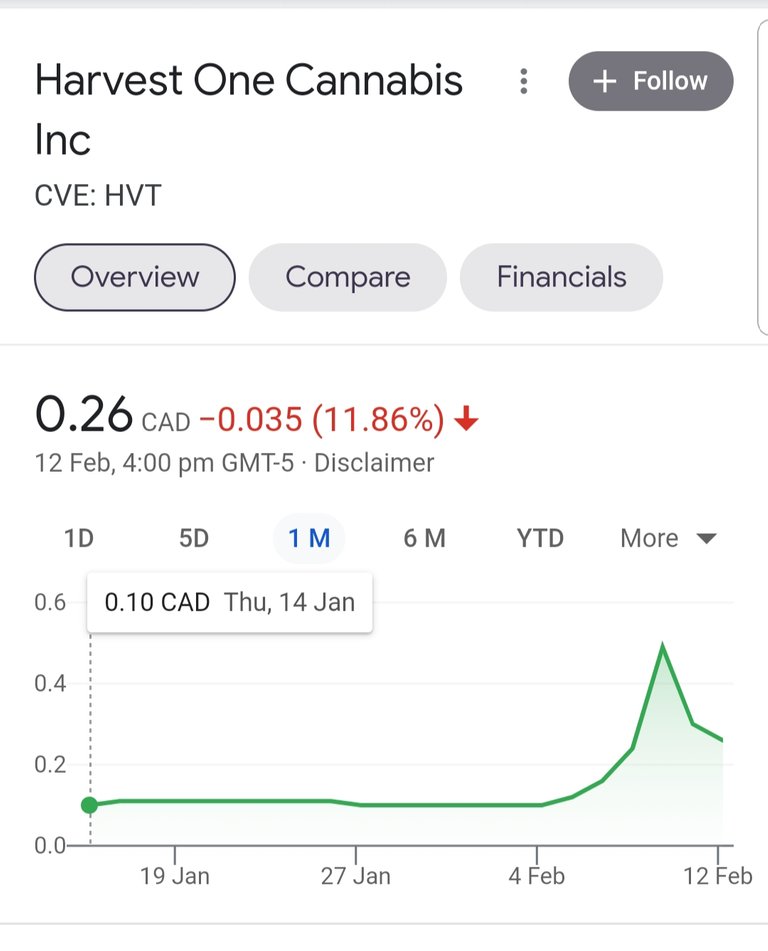Click the chart peak near 10 Feb

click(662, 645)
